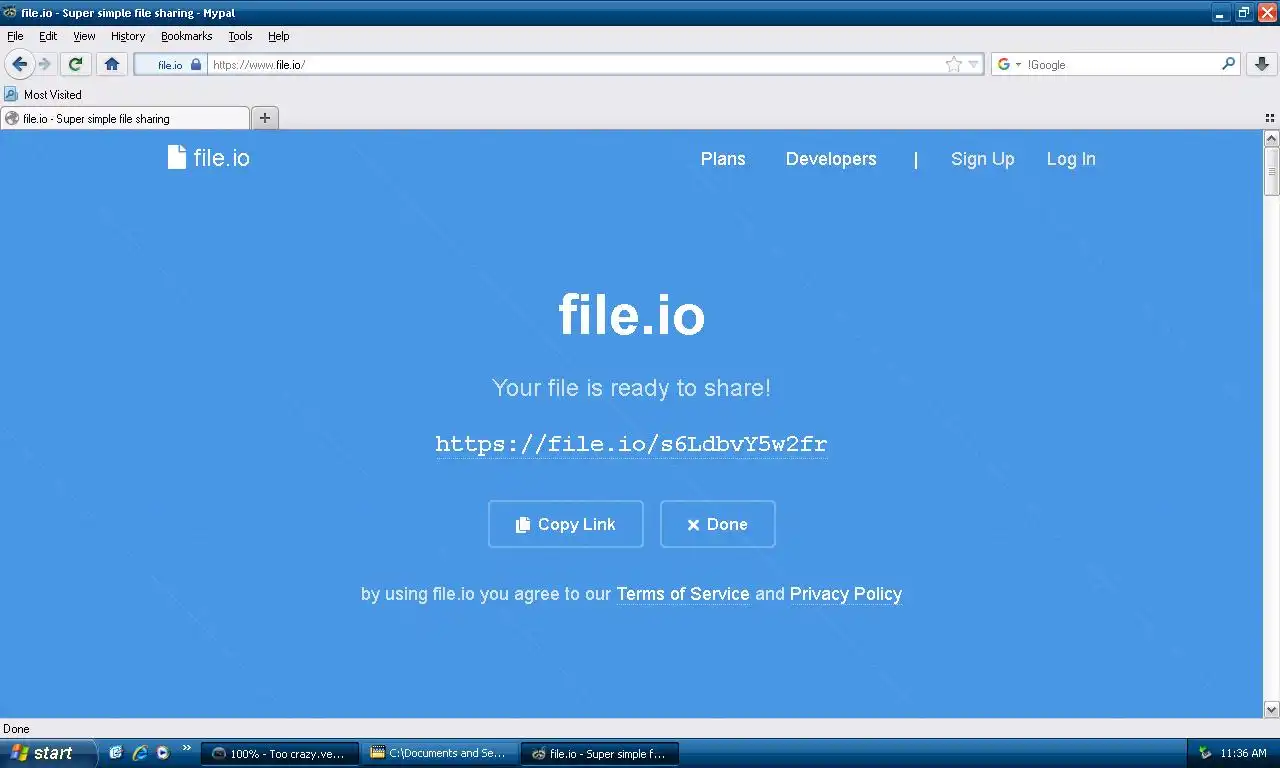Open the View menu

coord(84,36)
